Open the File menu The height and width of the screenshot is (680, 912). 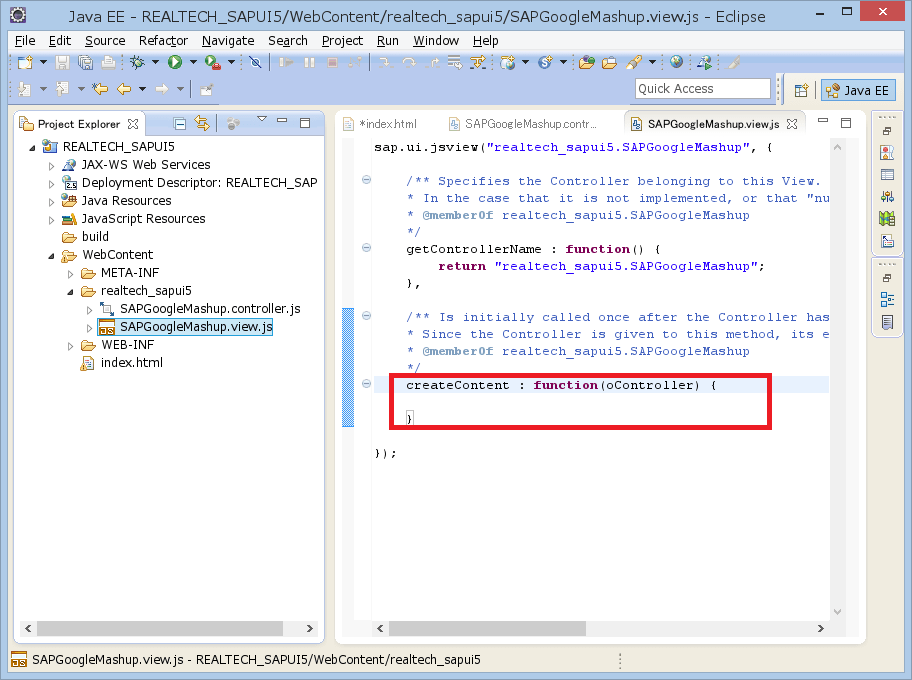[25, 41]
